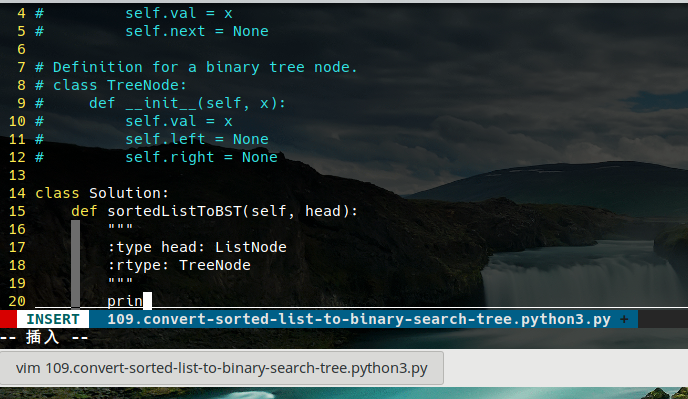Click 'self.right = None' on line 12

coord(201,157)
